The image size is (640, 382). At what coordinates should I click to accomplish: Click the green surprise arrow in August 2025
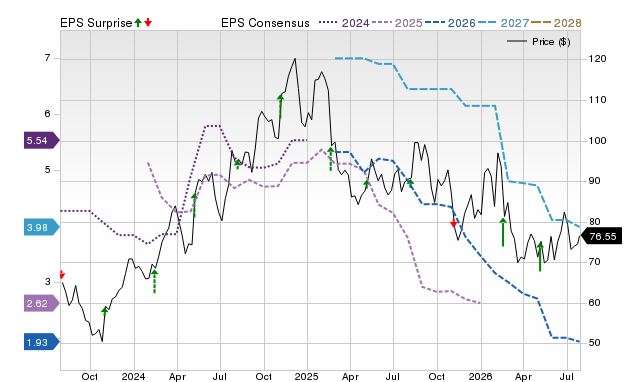click(410, 183)
